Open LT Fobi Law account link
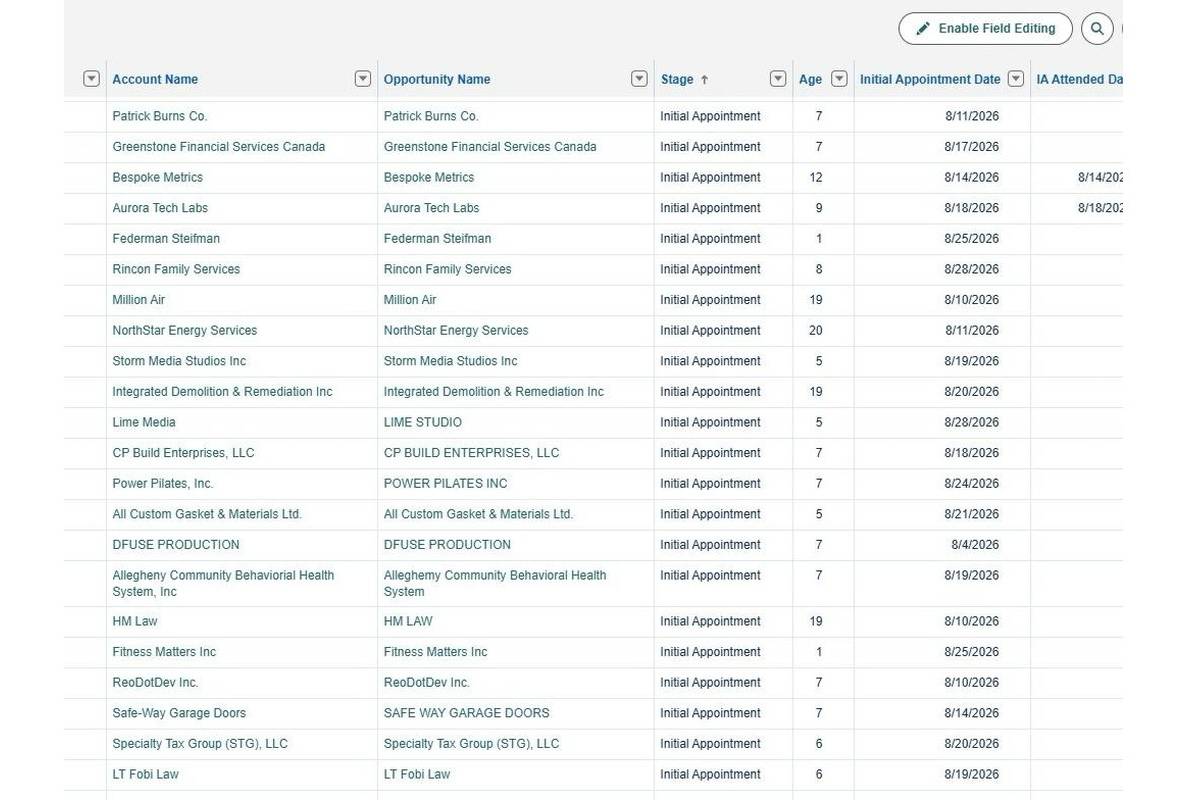The width and height of the screenshot is (1193, 800). pyautogui.click(x=145, y=774)
